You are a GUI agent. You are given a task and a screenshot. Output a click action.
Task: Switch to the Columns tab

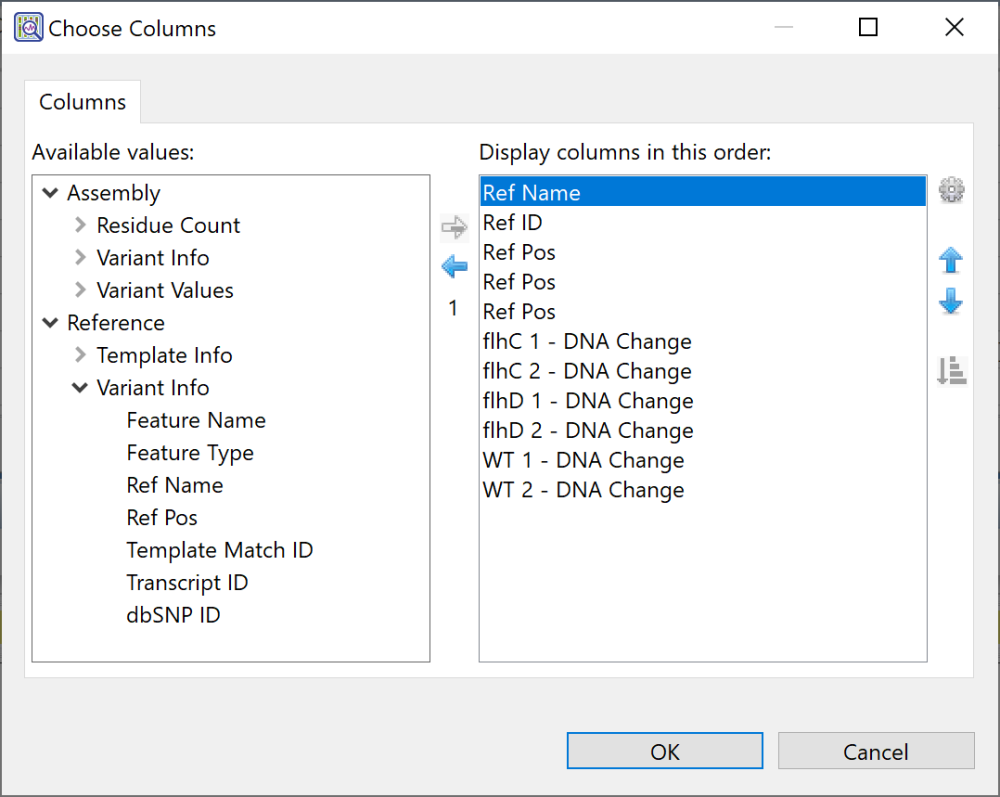click(82, 101)
